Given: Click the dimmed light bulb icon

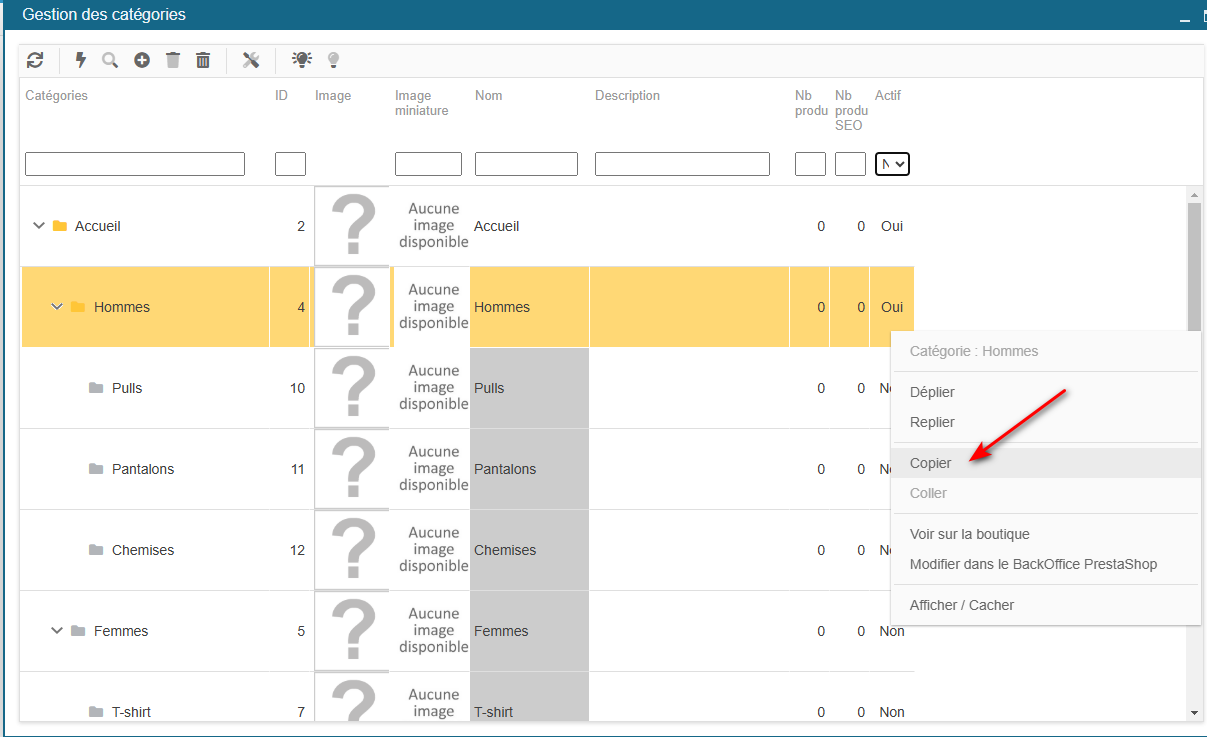Looking at the screenshot, I should click(333, 61).
